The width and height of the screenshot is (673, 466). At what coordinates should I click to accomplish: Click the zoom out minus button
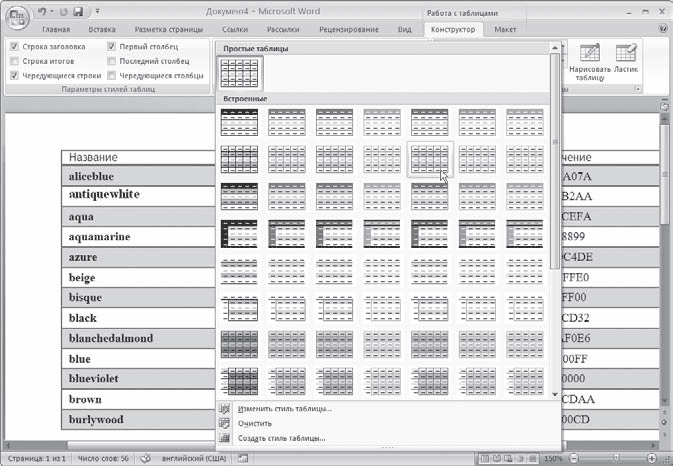click(x=574, y=459)
